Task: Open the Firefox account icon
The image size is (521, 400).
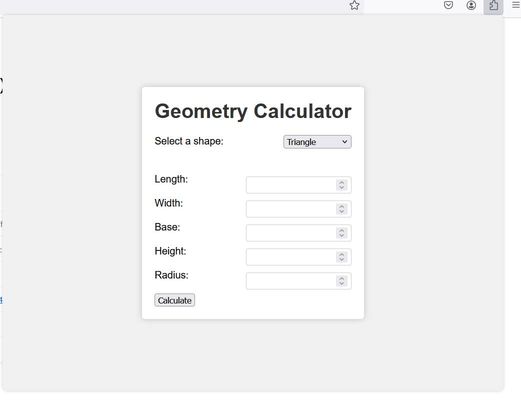Action: (x=471, y=5)
